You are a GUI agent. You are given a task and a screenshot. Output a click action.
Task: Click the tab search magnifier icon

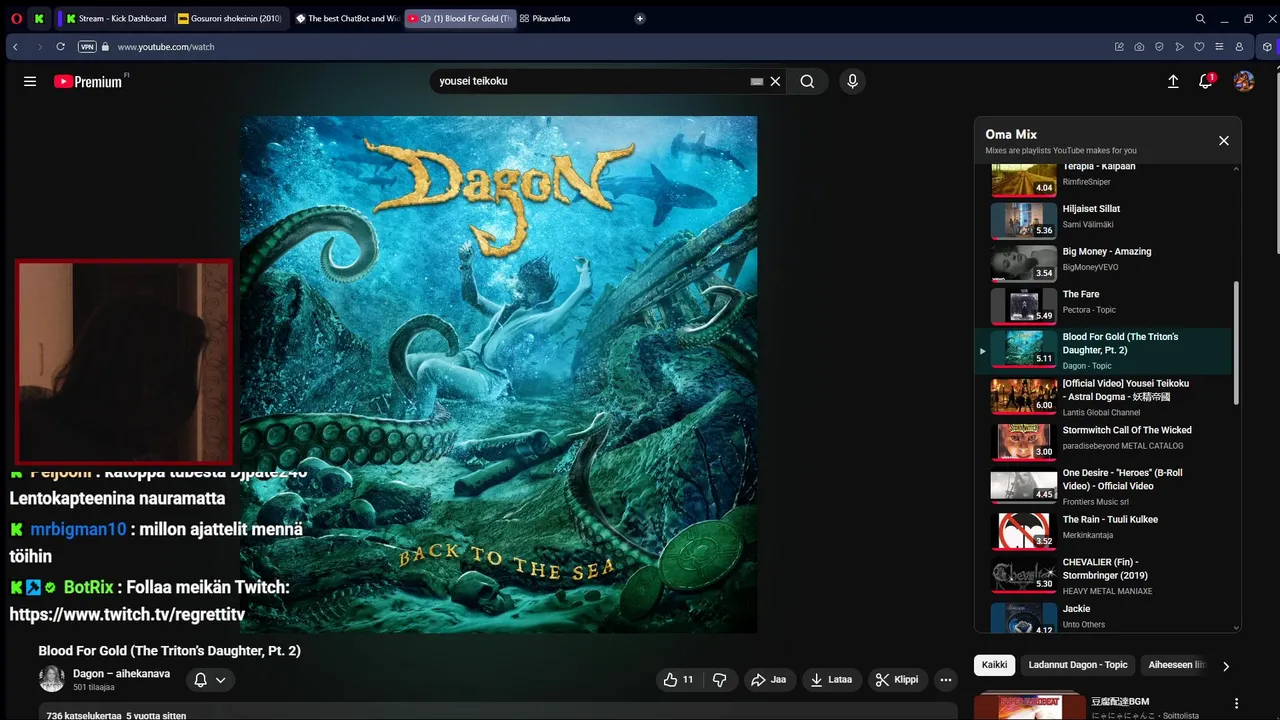[1200, 18]
